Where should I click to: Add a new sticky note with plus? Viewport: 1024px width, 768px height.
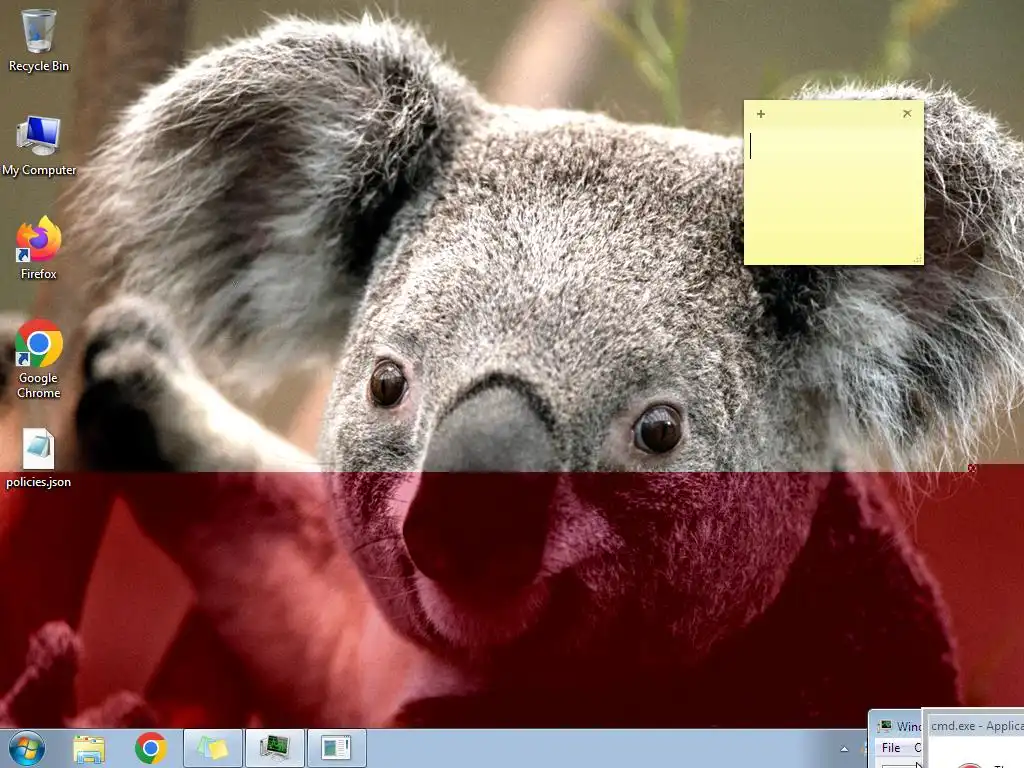[761, 114]
